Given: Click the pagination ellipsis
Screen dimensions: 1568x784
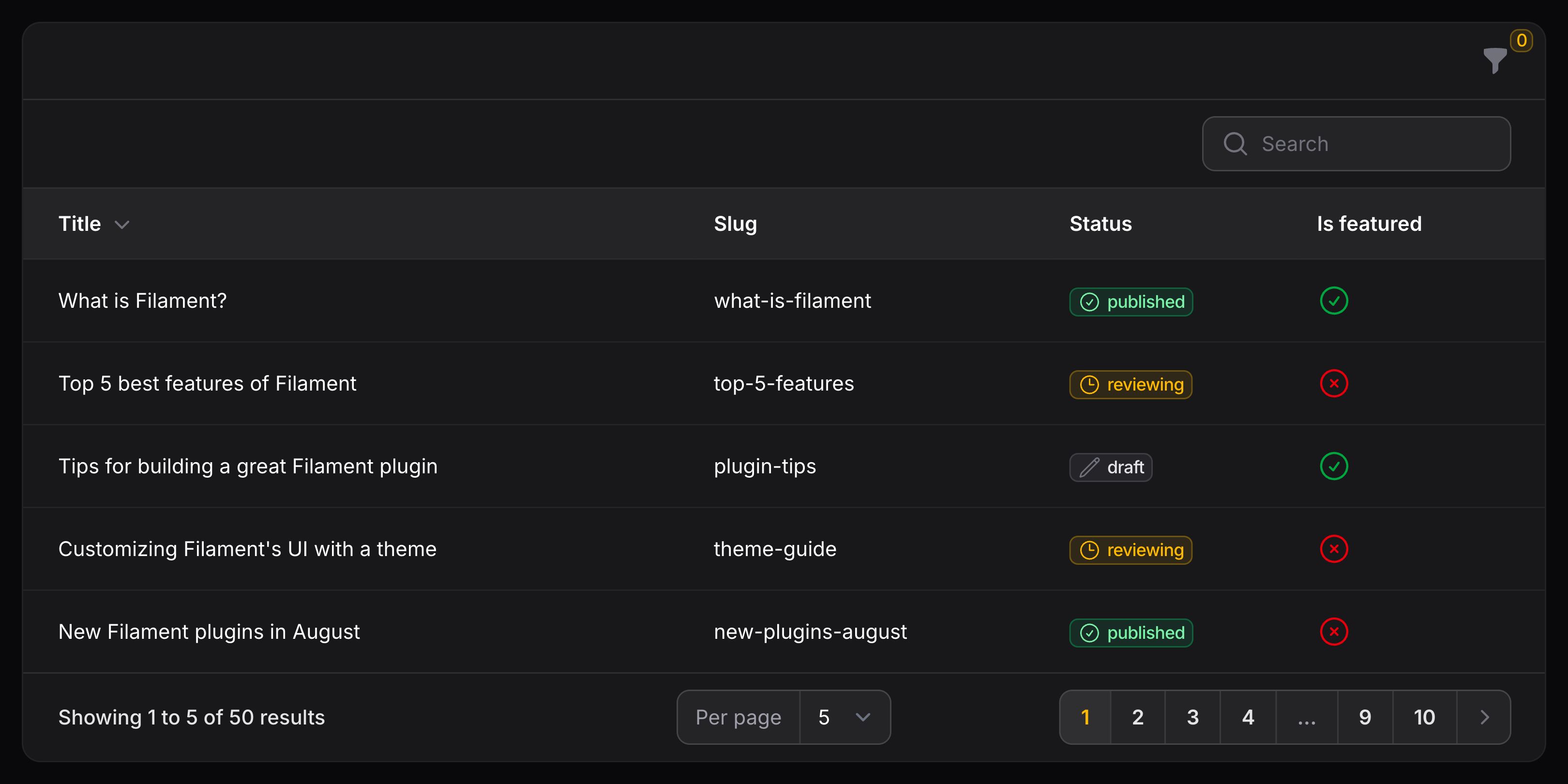Looking at the screenshot, I should click(x=1307, y=717).
